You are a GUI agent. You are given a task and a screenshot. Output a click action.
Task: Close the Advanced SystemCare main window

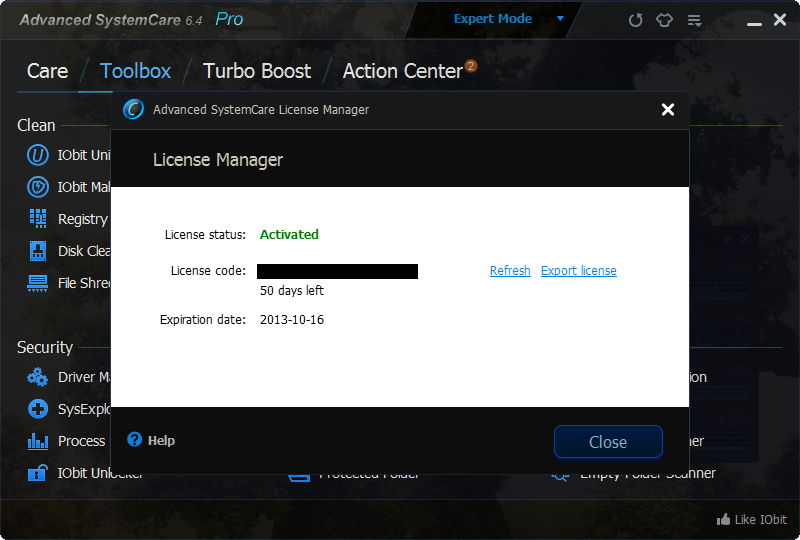(780, 19)
